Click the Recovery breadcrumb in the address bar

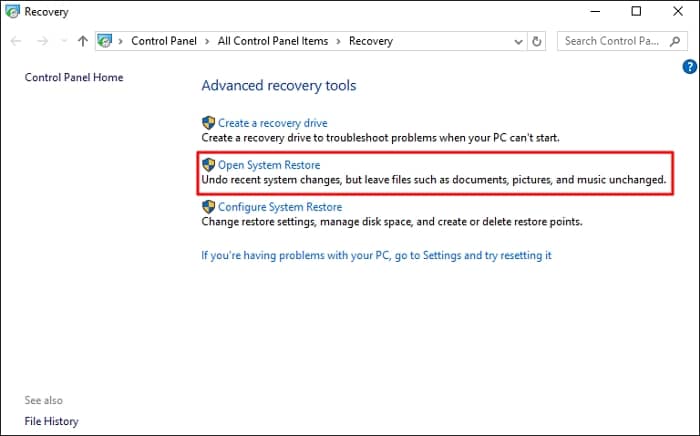click(x=371, y=41)
